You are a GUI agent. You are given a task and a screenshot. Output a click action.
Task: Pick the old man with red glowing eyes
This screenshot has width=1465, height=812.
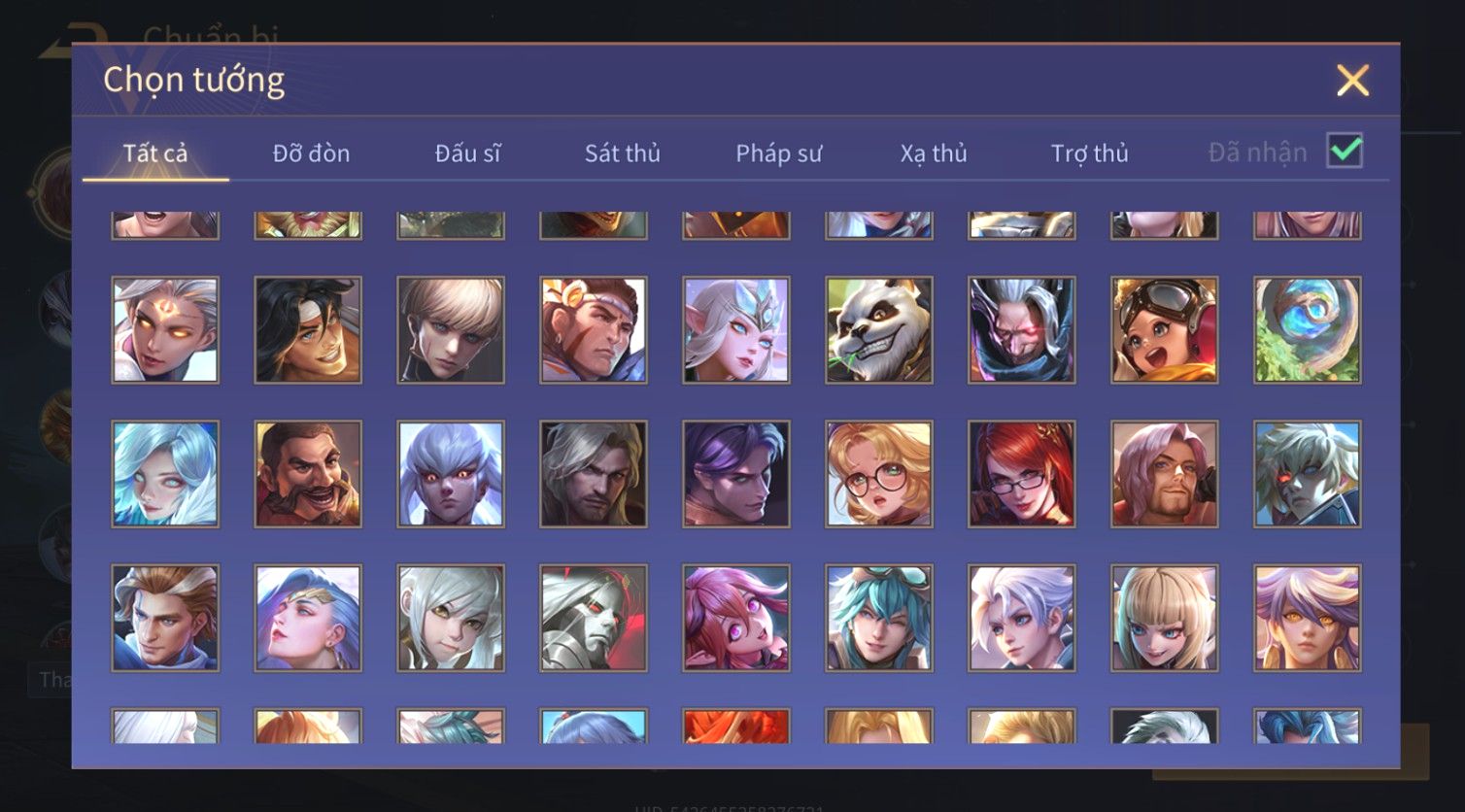[x=1022, y=330]
